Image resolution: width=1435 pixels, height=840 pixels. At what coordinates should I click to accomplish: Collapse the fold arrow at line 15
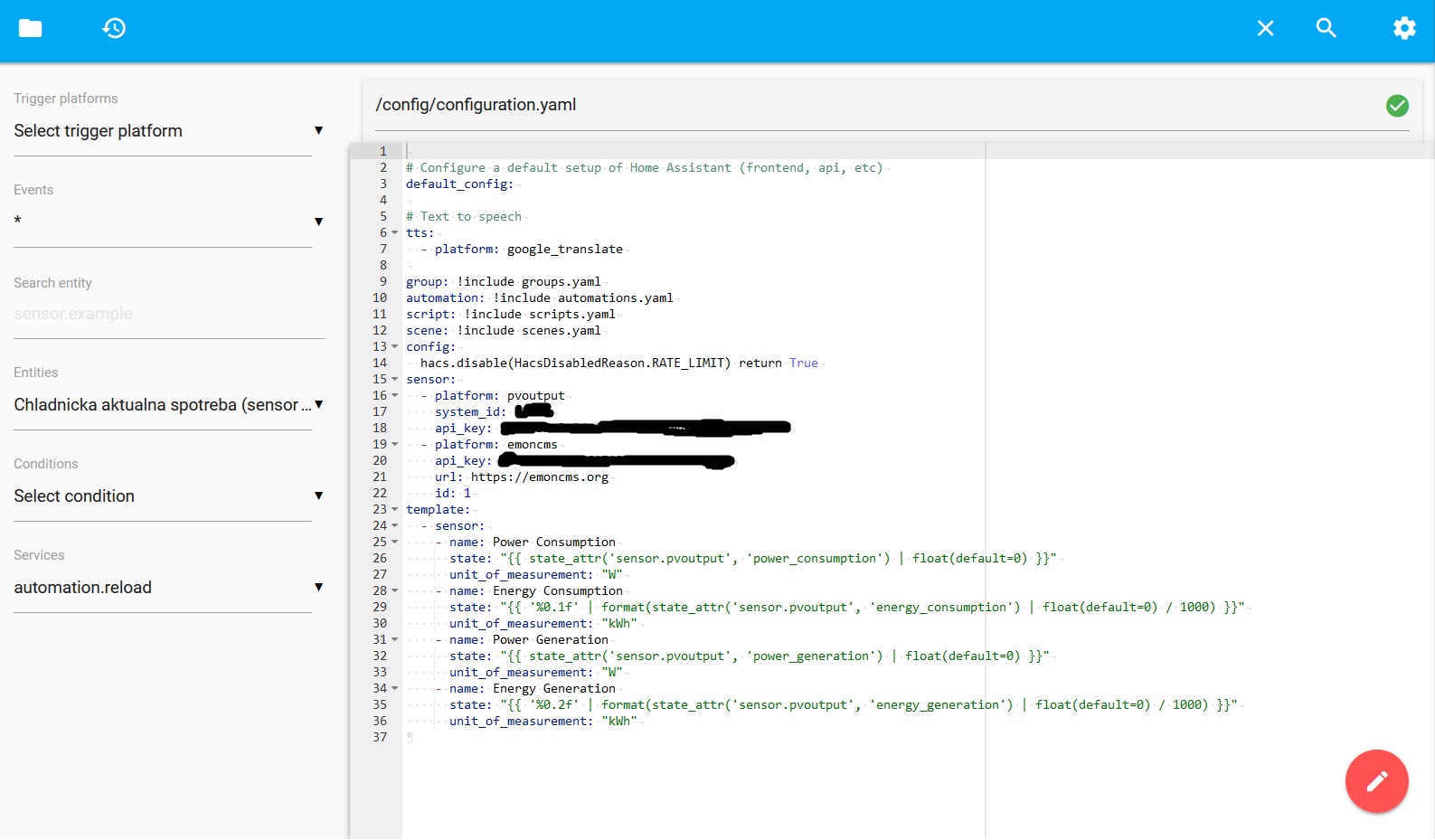click(x=394, y=380)
